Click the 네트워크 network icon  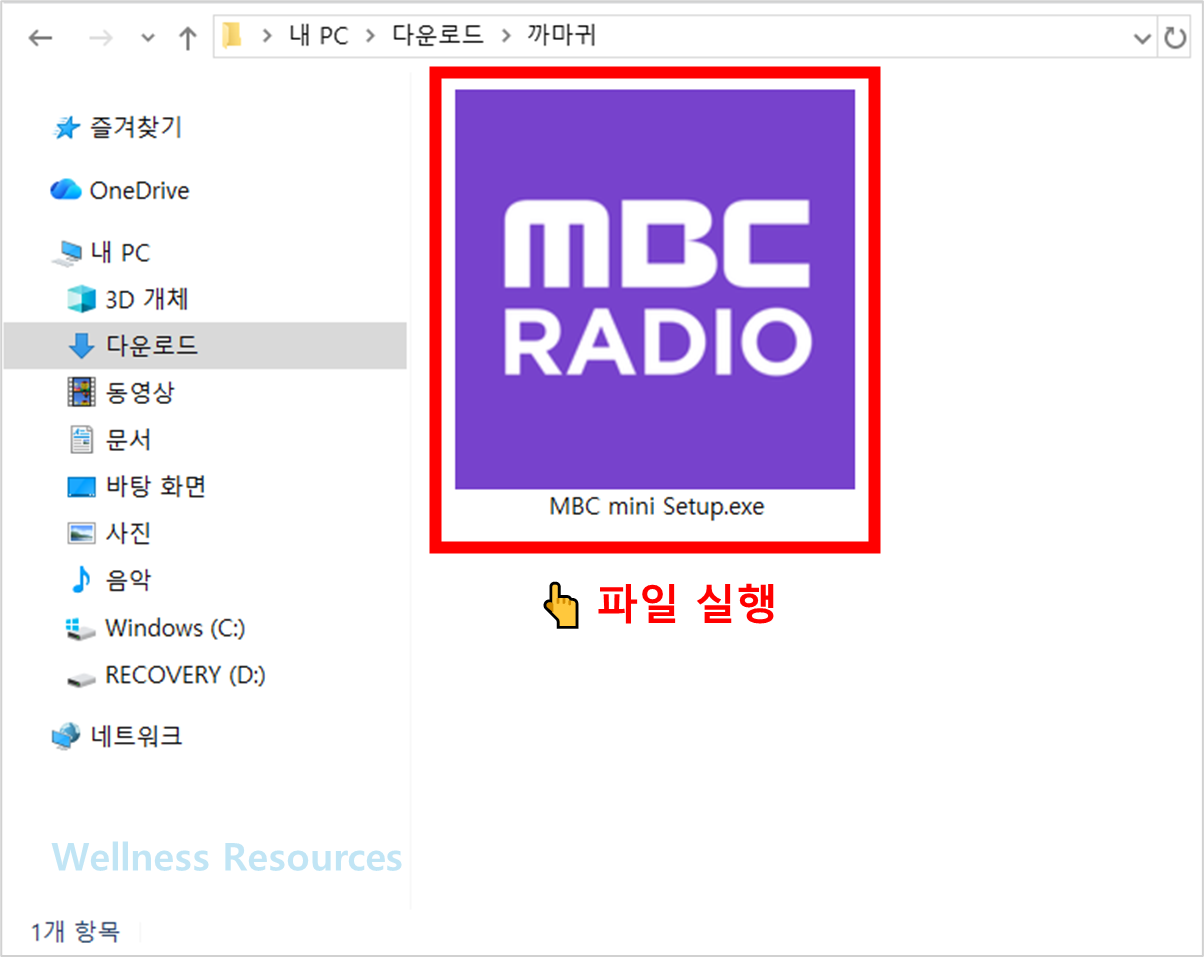coord(66,737)
